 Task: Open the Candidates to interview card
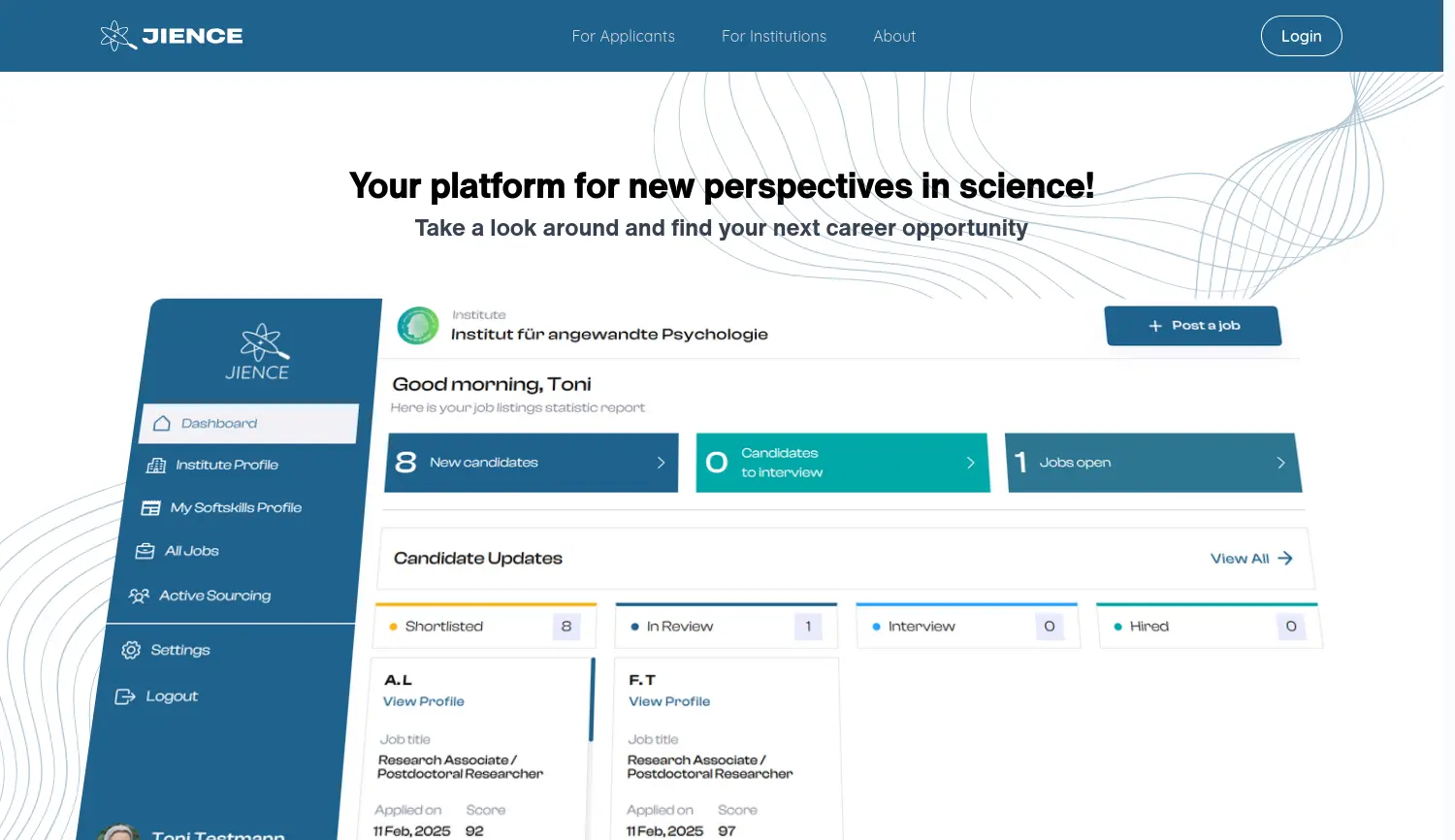[843, 463]
